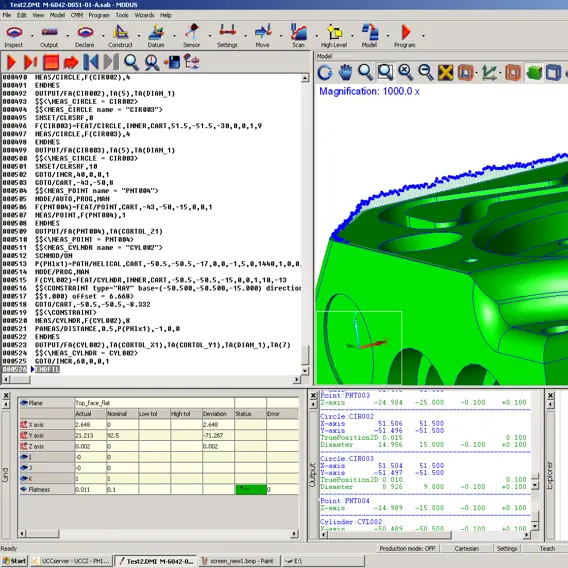The height and width of the screenshot is (568, 568).
Task: Select the zoom window tool
Action: point(385,72)
